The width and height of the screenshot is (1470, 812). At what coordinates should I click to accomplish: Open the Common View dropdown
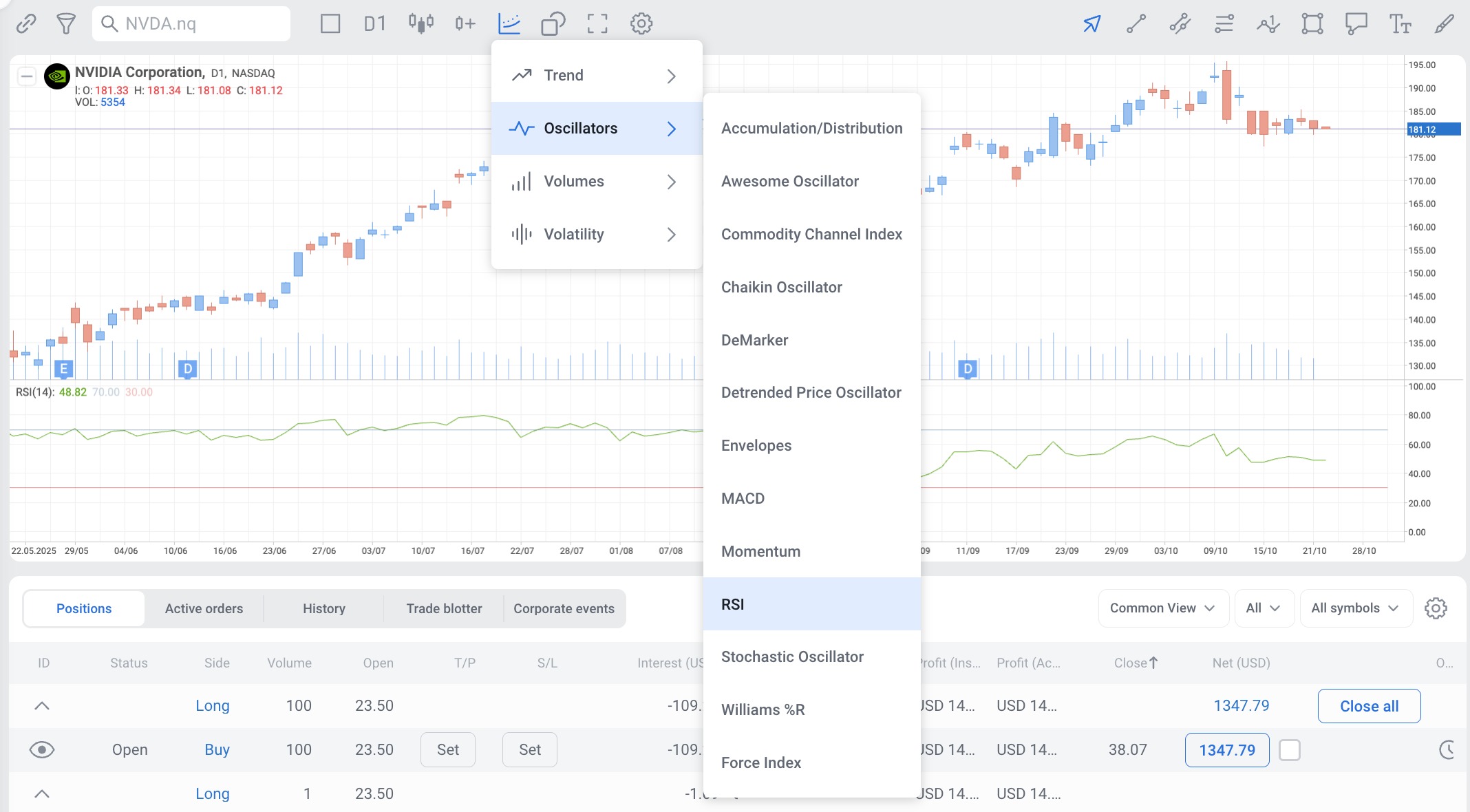(x=1163, y=608)
